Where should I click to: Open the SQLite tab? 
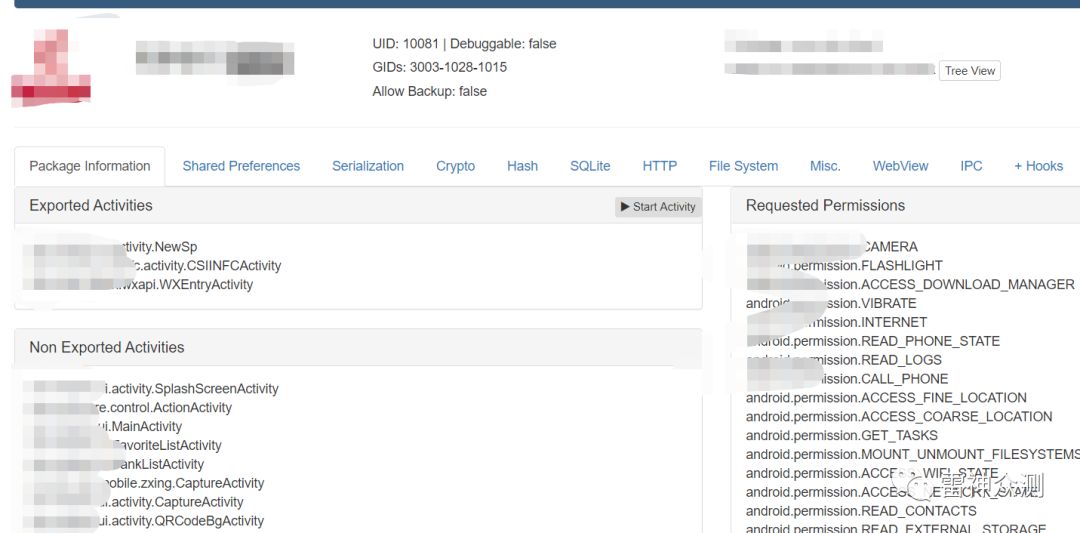[x=590, y=166]
